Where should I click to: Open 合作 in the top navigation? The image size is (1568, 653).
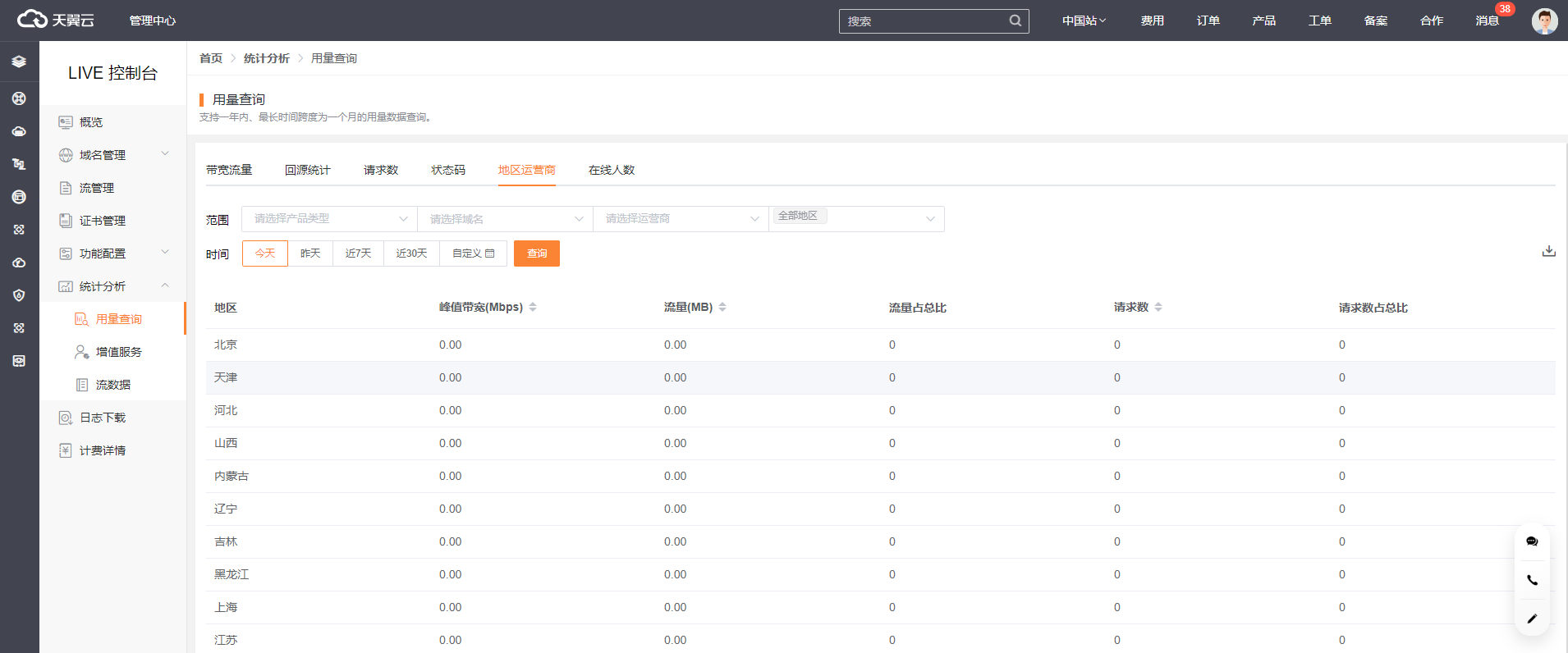point(1431,21)
